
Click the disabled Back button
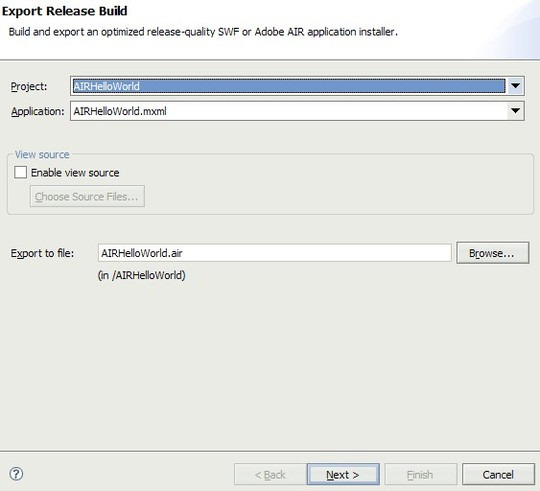[x=270, y=474]
